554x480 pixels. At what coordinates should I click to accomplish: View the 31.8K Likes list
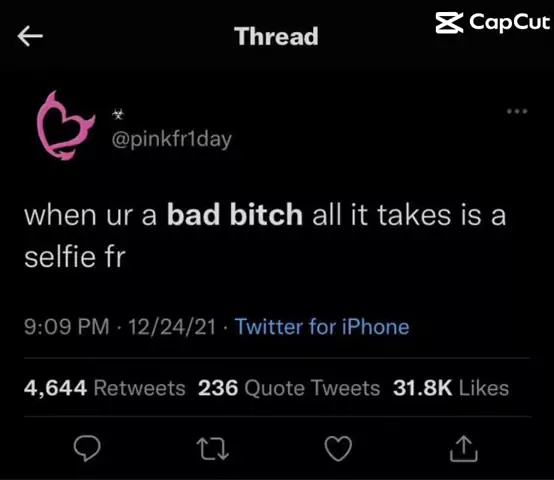451,388
